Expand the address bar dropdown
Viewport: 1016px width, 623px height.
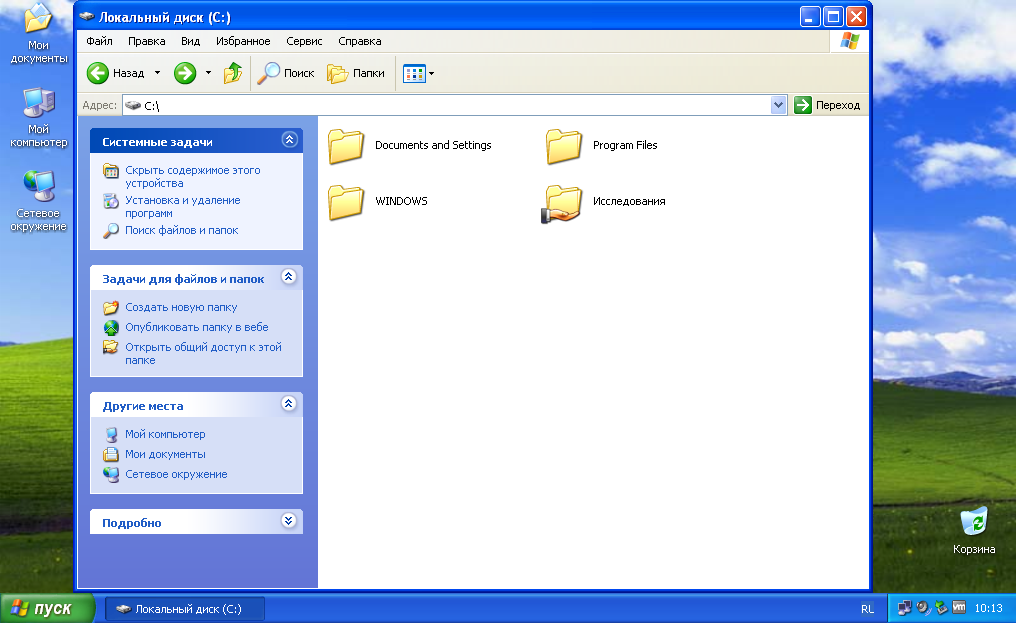click(x=778, y=105)
